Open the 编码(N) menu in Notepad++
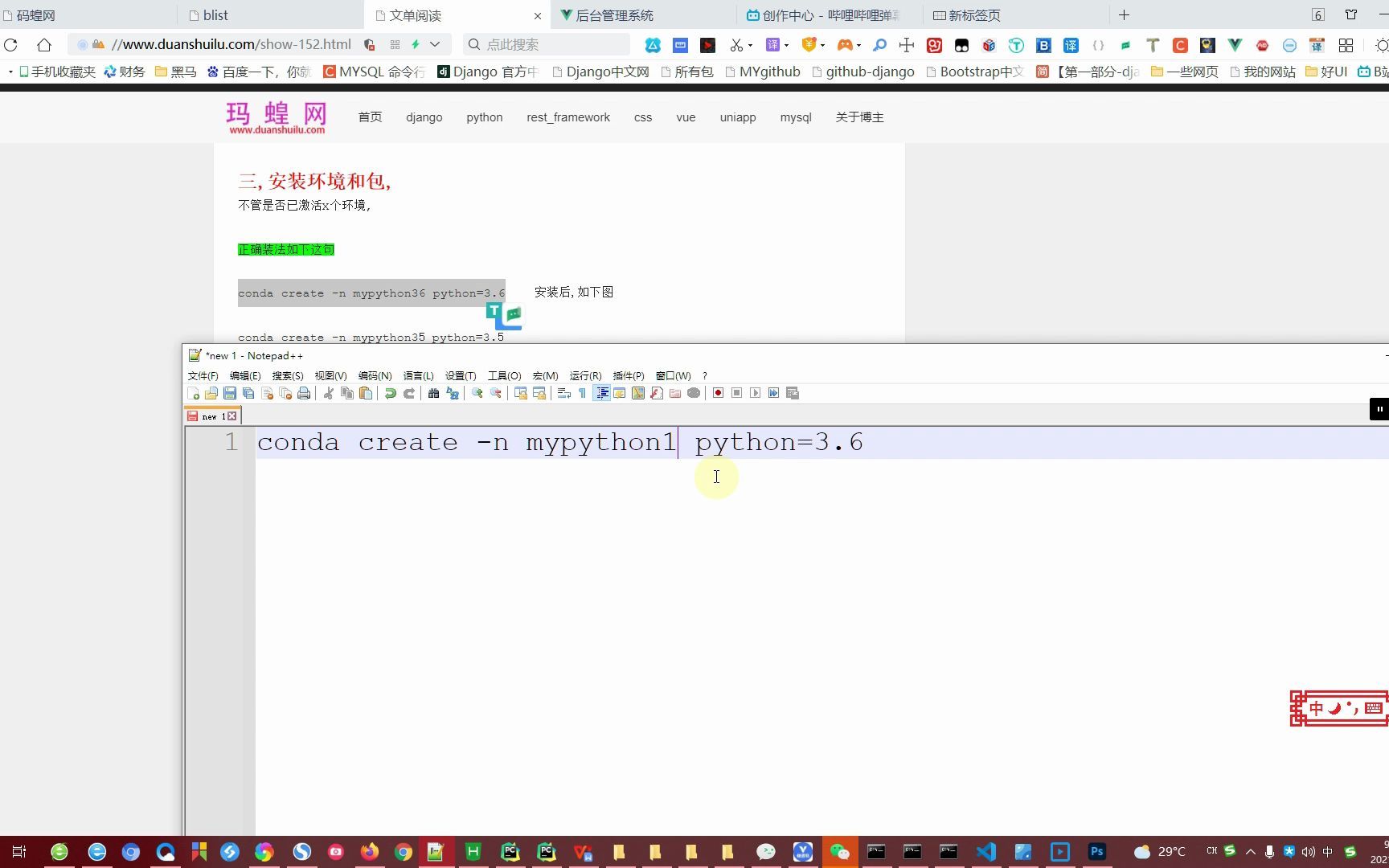Screen dimensions: 1389x868 click(x=375, y=376)
